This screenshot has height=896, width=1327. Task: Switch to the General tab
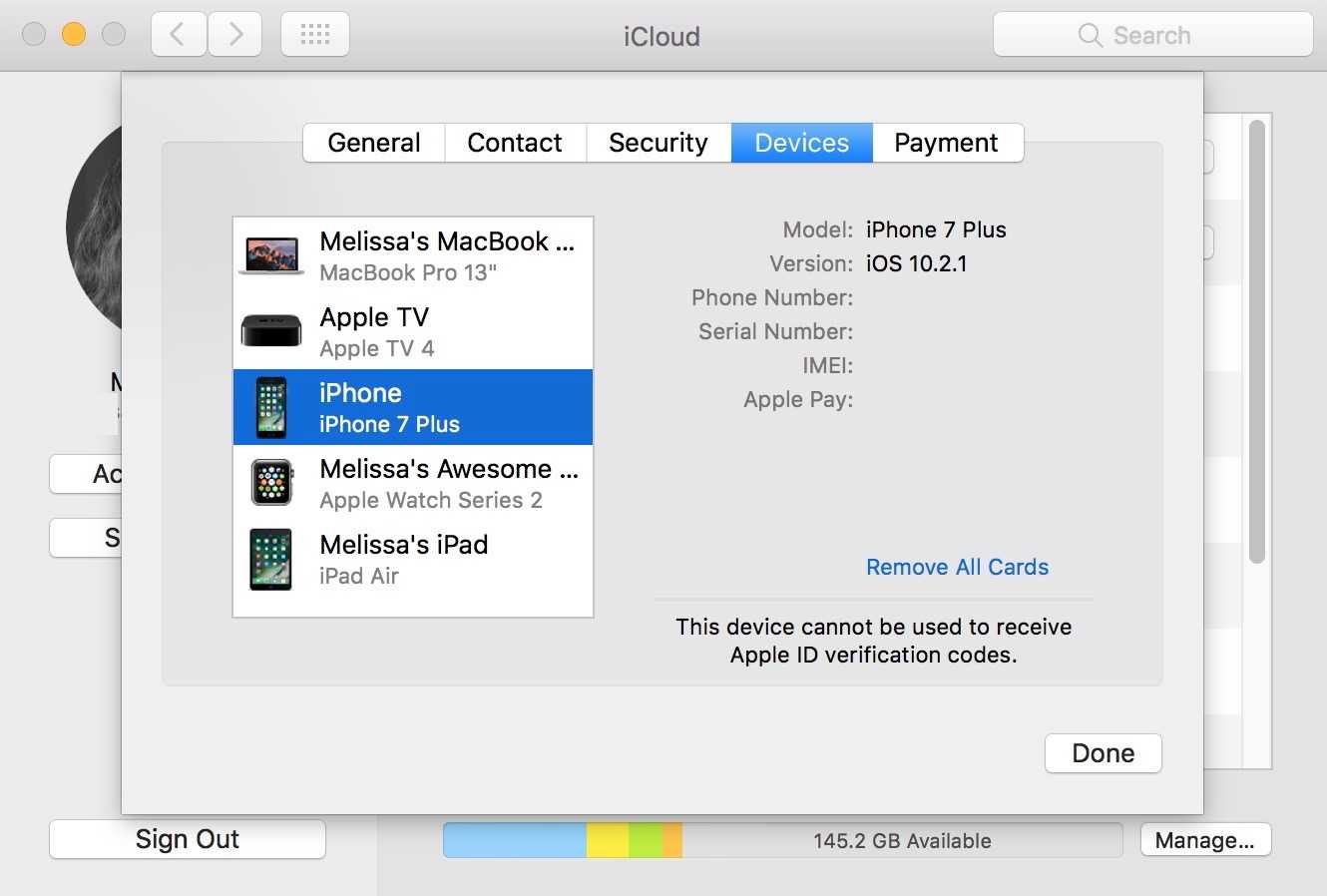click(x=374, y=143)
